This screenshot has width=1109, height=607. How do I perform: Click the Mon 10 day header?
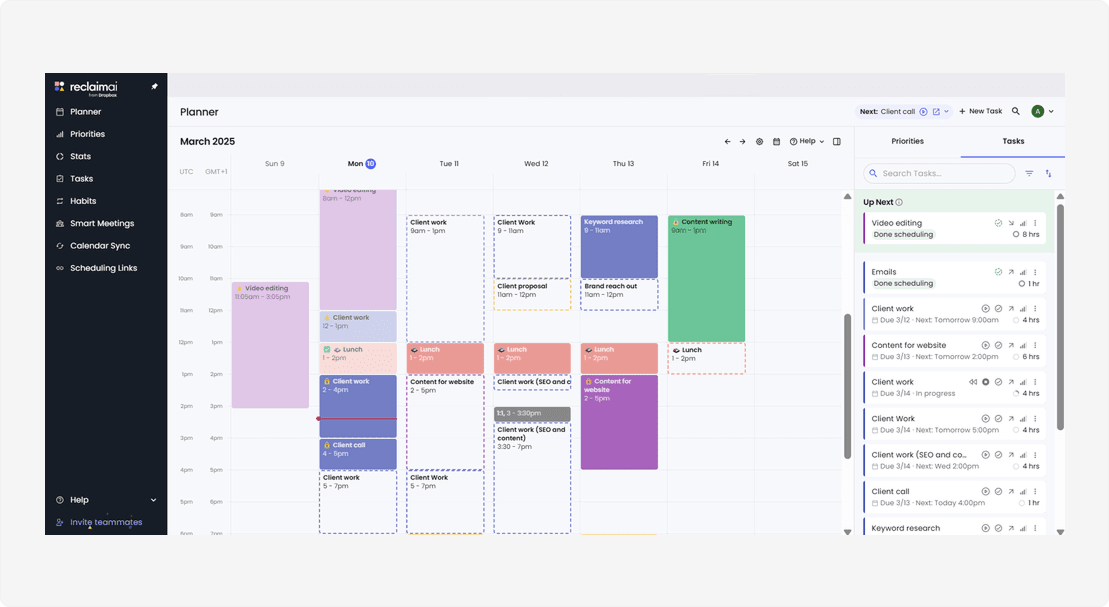(361, 163)
